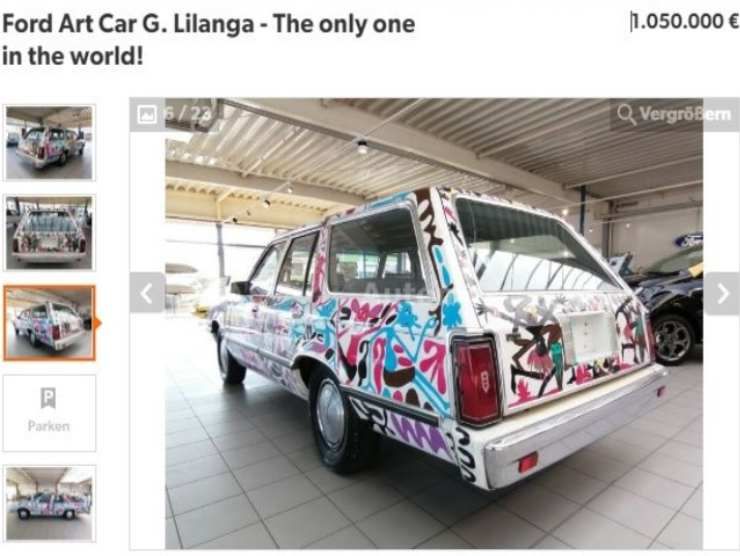740x556 pixels.
Task: Show the previous photo with left chevron
Action: point(147,293)
